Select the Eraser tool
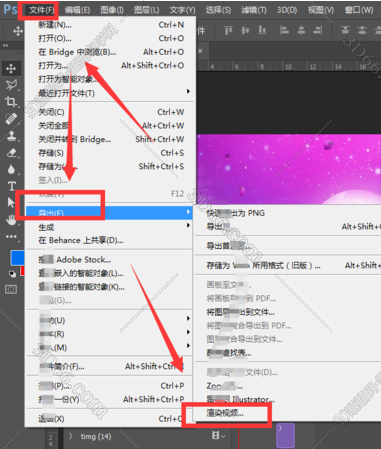 [x=11, y=153]
